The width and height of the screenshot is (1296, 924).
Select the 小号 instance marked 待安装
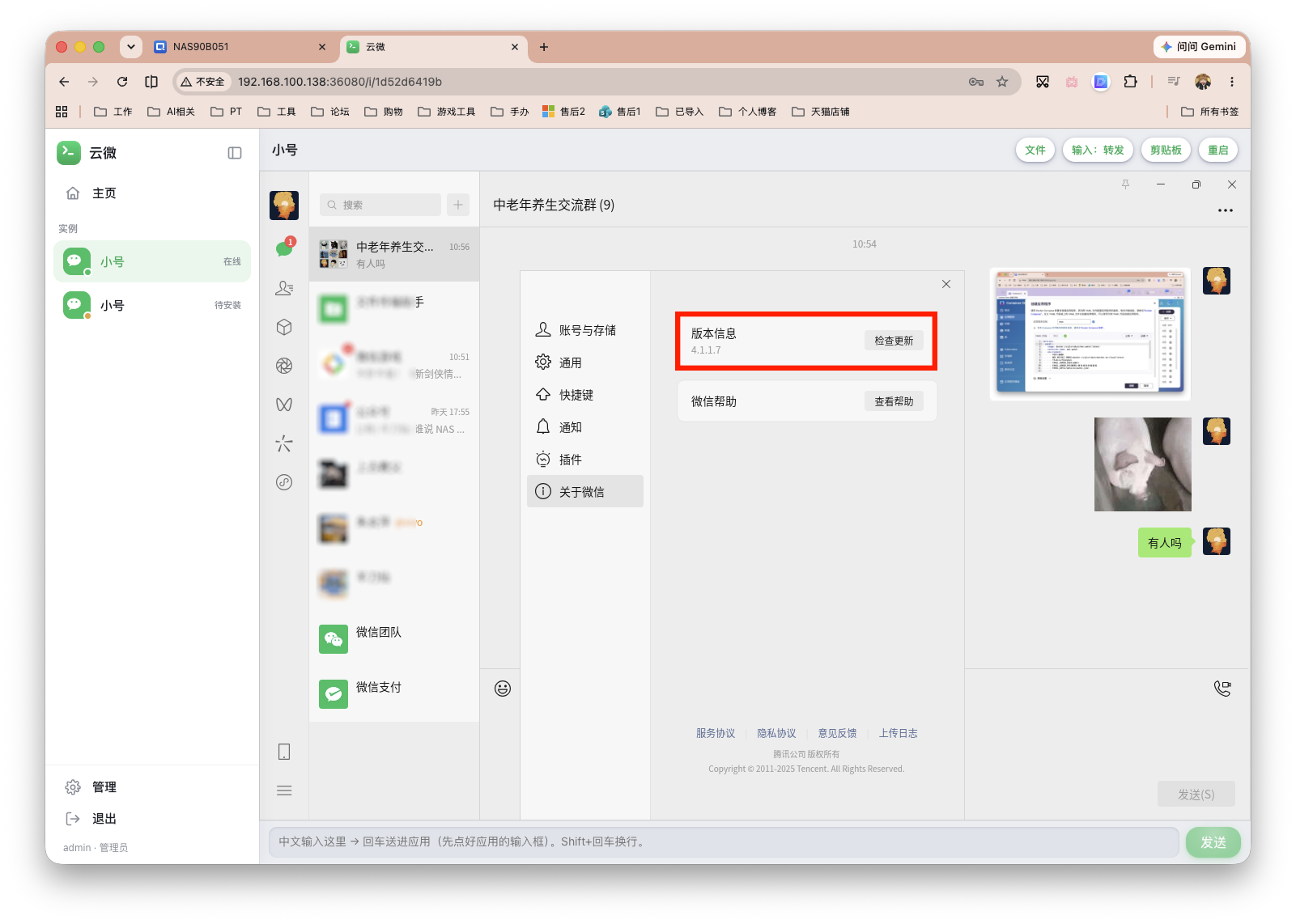coord(152,305)
